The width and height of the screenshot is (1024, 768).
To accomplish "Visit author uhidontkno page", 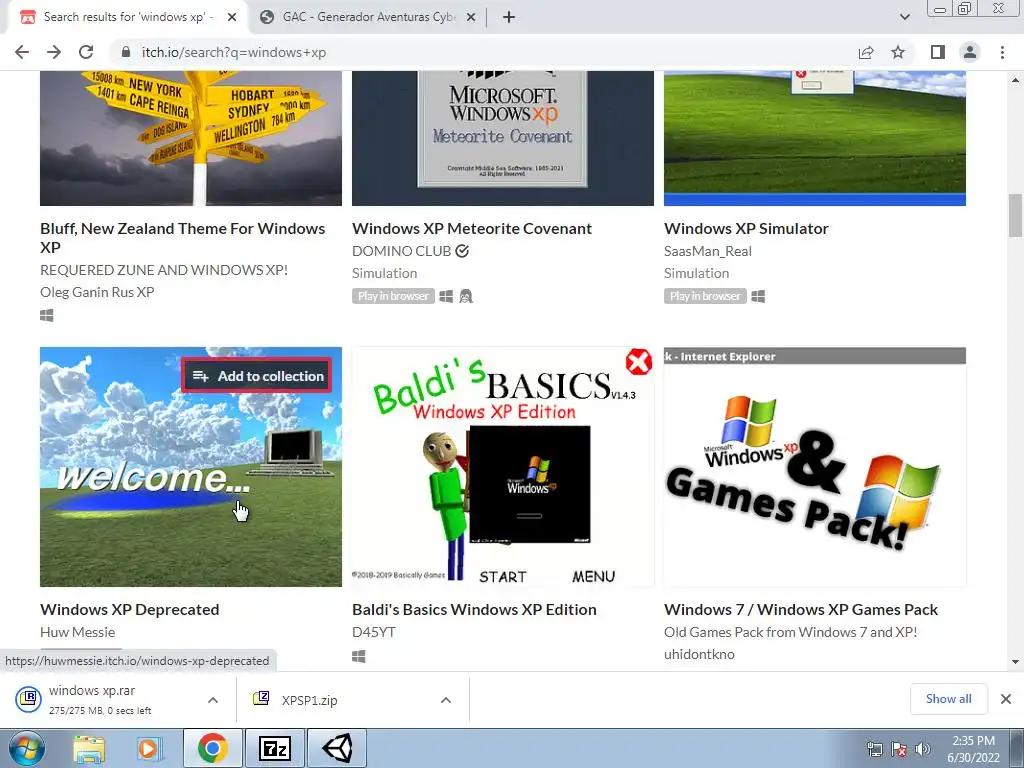I will point(699,654).
